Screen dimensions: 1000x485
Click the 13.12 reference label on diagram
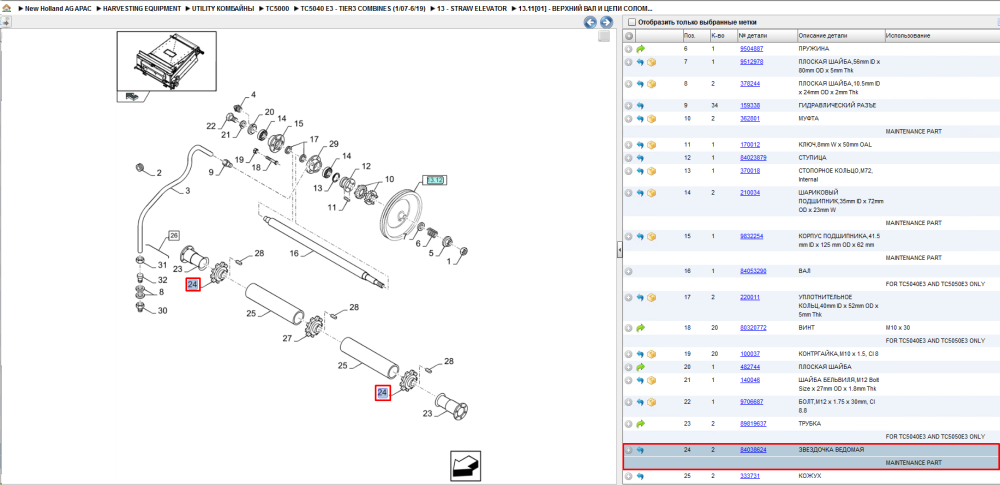click(x=435, y=180)
